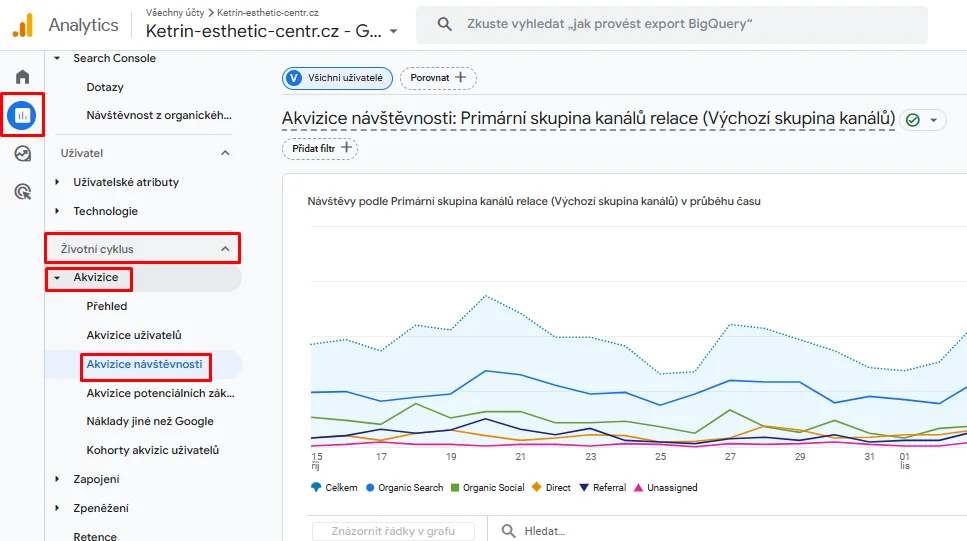Toggle the Direct legend entry
967x541 pixels.
click(x=551, y=487)
